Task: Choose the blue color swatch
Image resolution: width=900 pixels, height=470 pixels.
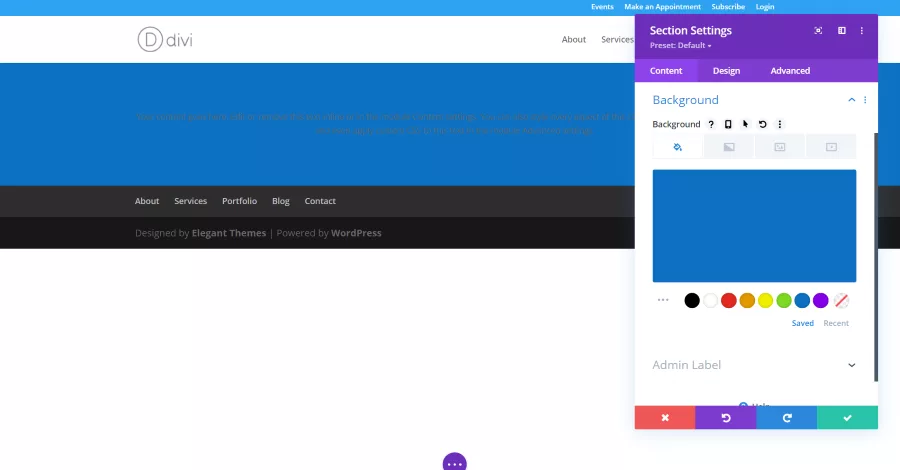Action: [802, 300]
